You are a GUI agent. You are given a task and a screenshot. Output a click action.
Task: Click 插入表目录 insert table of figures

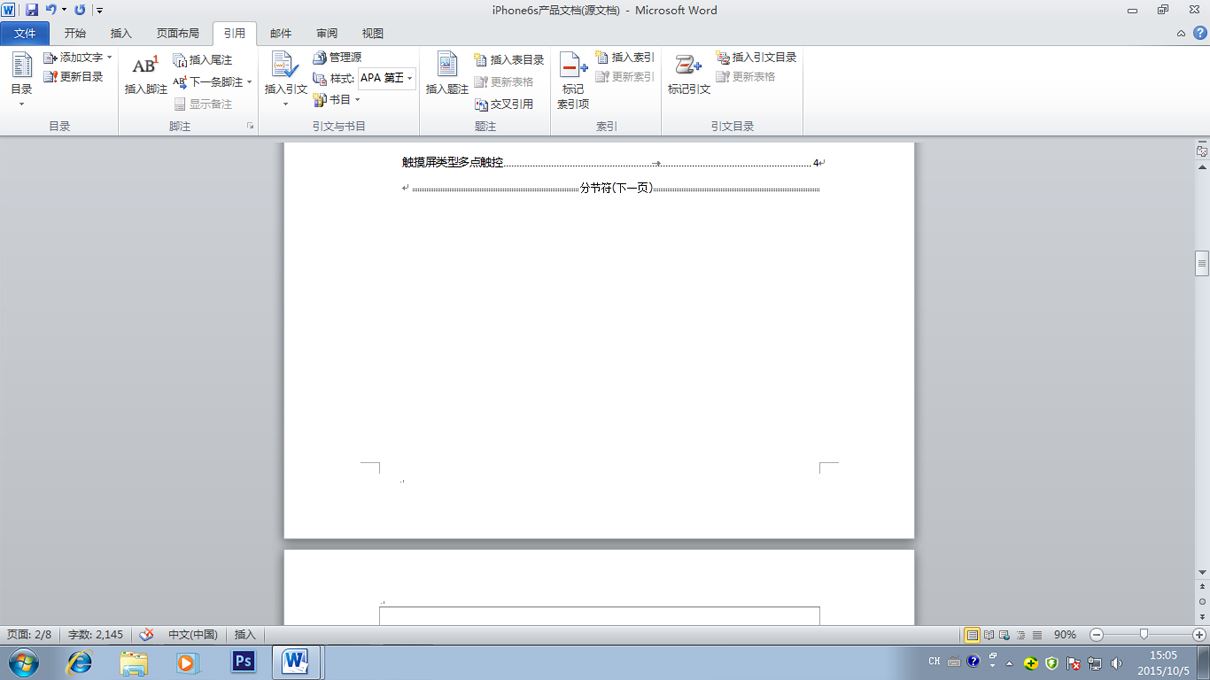[x=509, y=60]
